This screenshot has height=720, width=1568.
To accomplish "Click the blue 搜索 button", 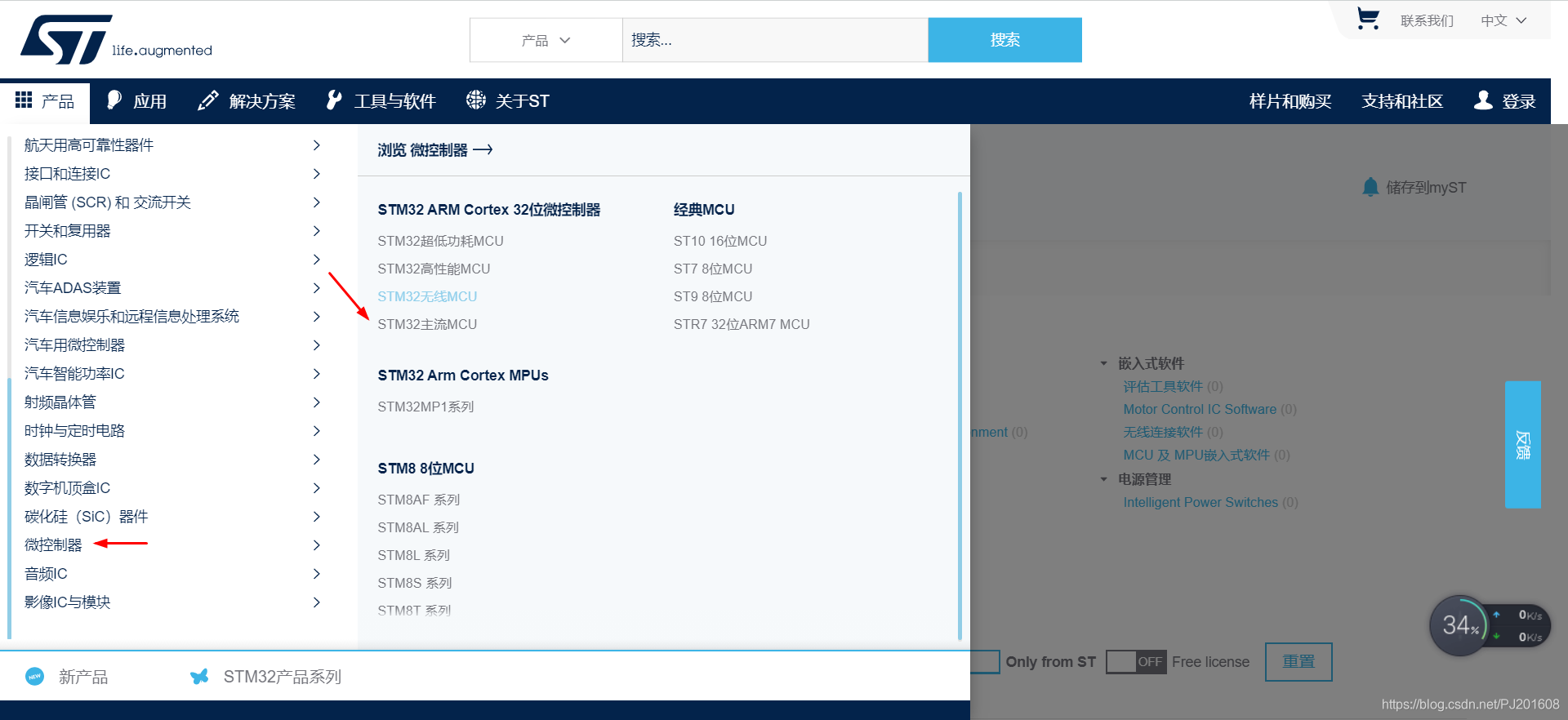I will pyautogui.click(x=1005, y=40).
